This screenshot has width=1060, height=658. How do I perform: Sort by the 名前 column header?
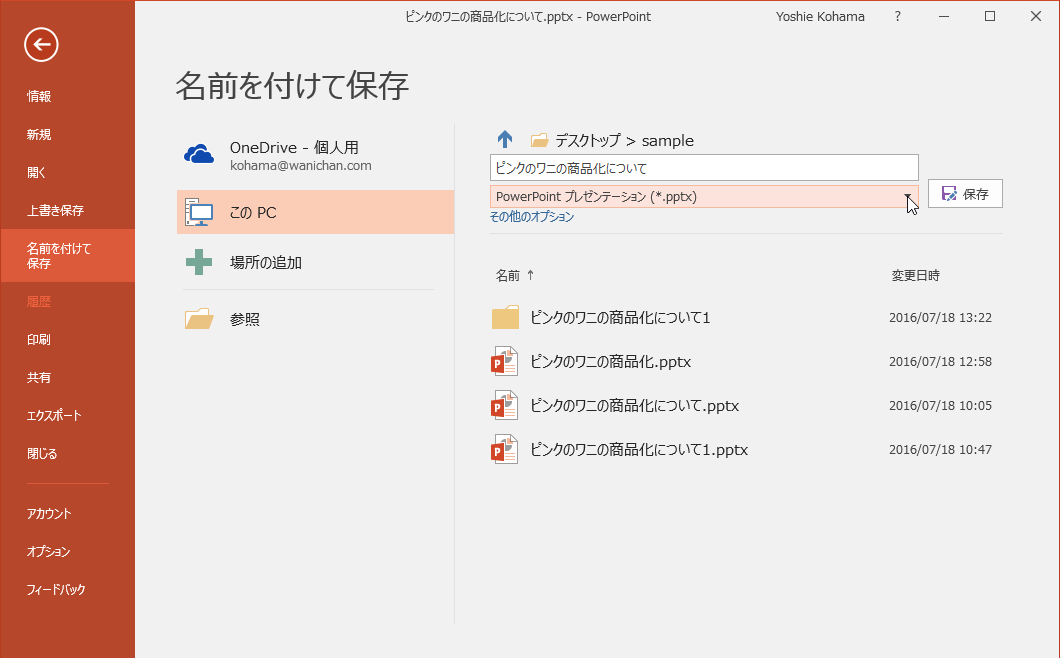(508, 275)
